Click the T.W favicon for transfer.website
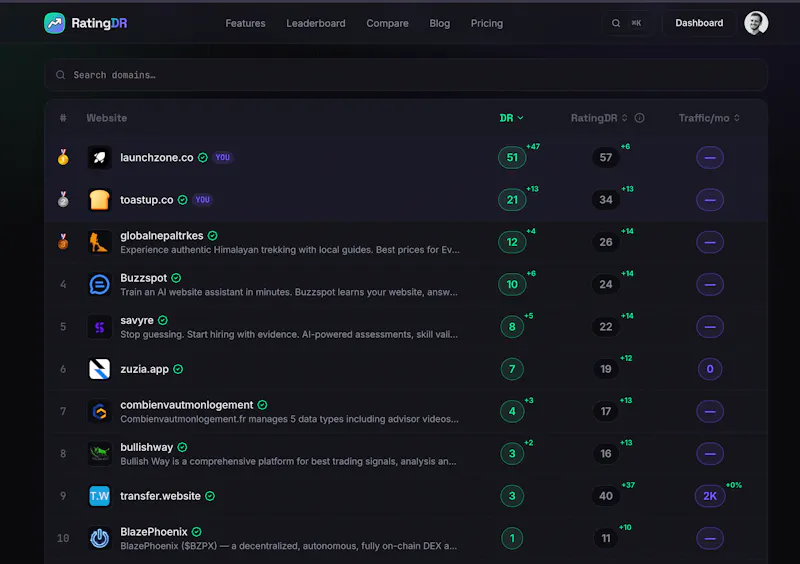This screenshot has height=564, width=800. pos(99,496)
